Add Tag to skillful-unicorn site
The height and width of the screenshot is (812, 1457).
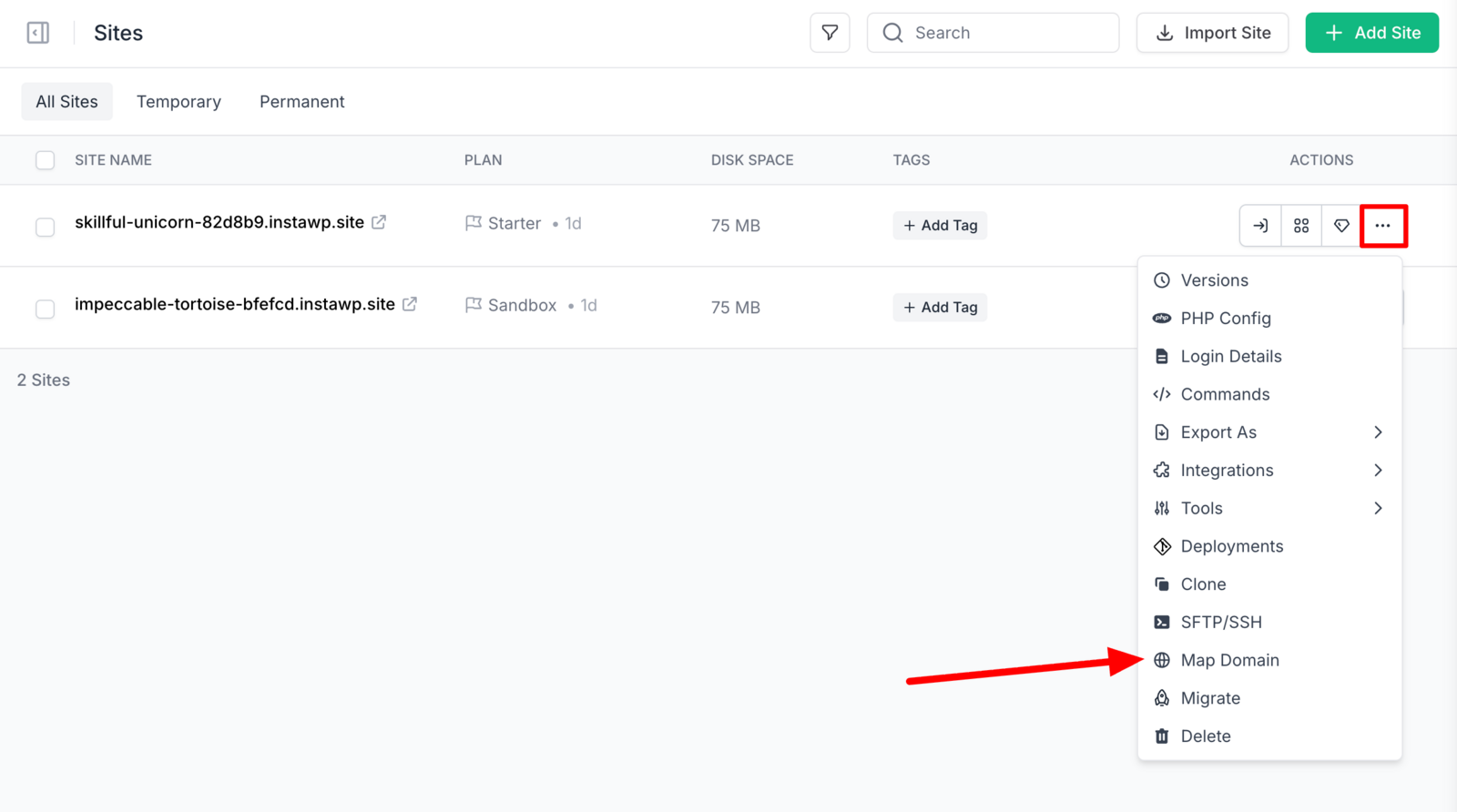(940, 226)
